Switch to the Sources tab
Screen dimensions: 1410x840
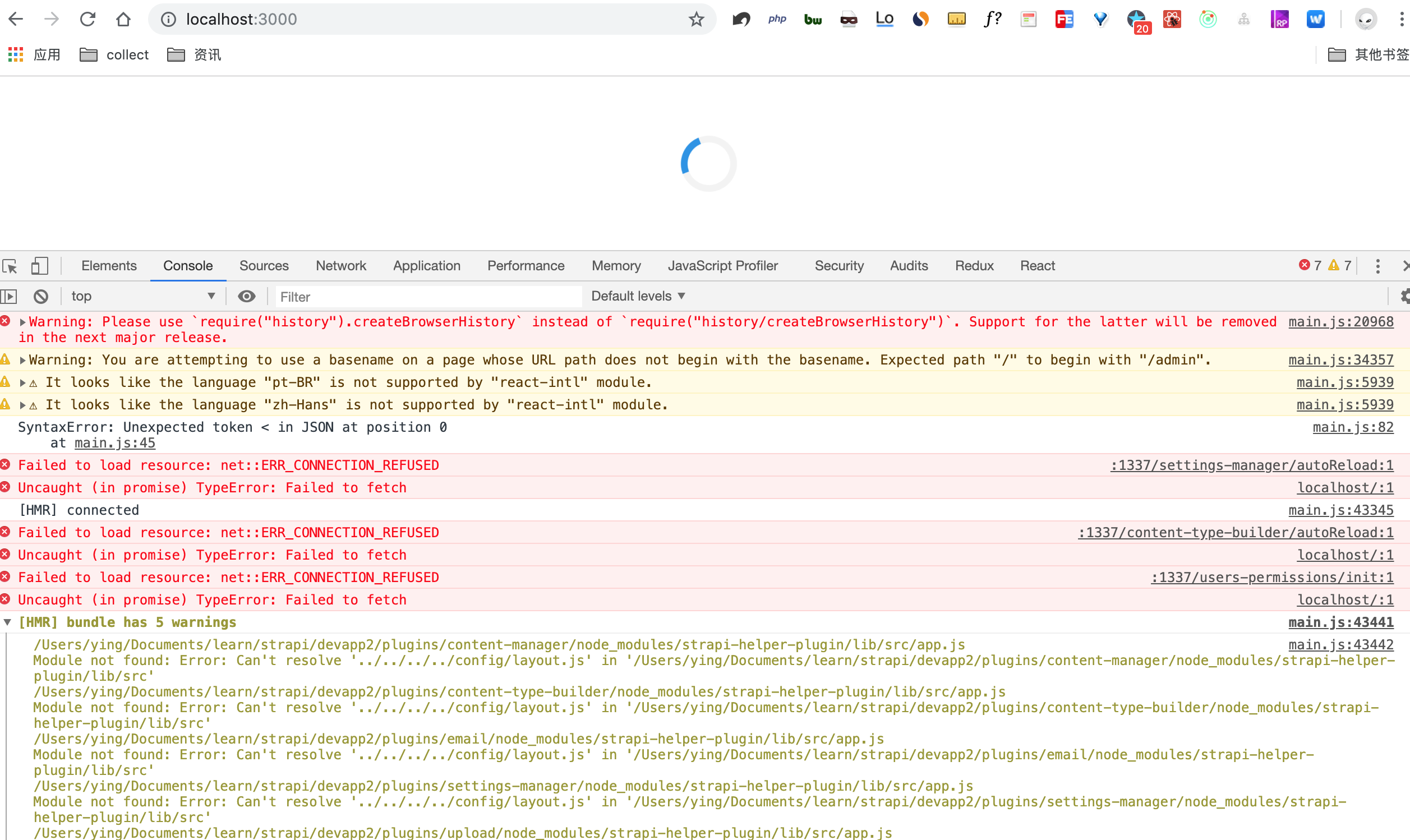[264, 265]
